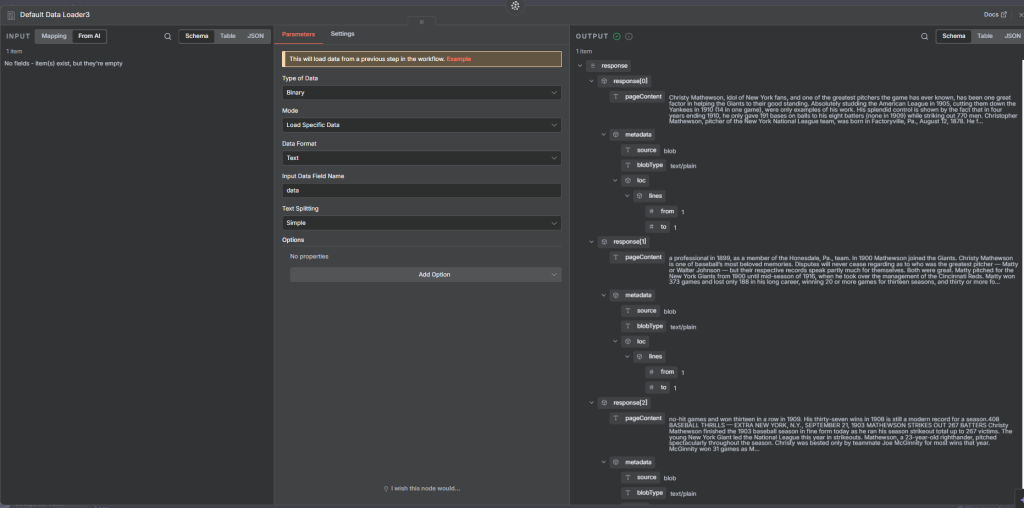Switch Input view to Table
The height and width of the screenshot is (508, 1024).
pos(228,36)
